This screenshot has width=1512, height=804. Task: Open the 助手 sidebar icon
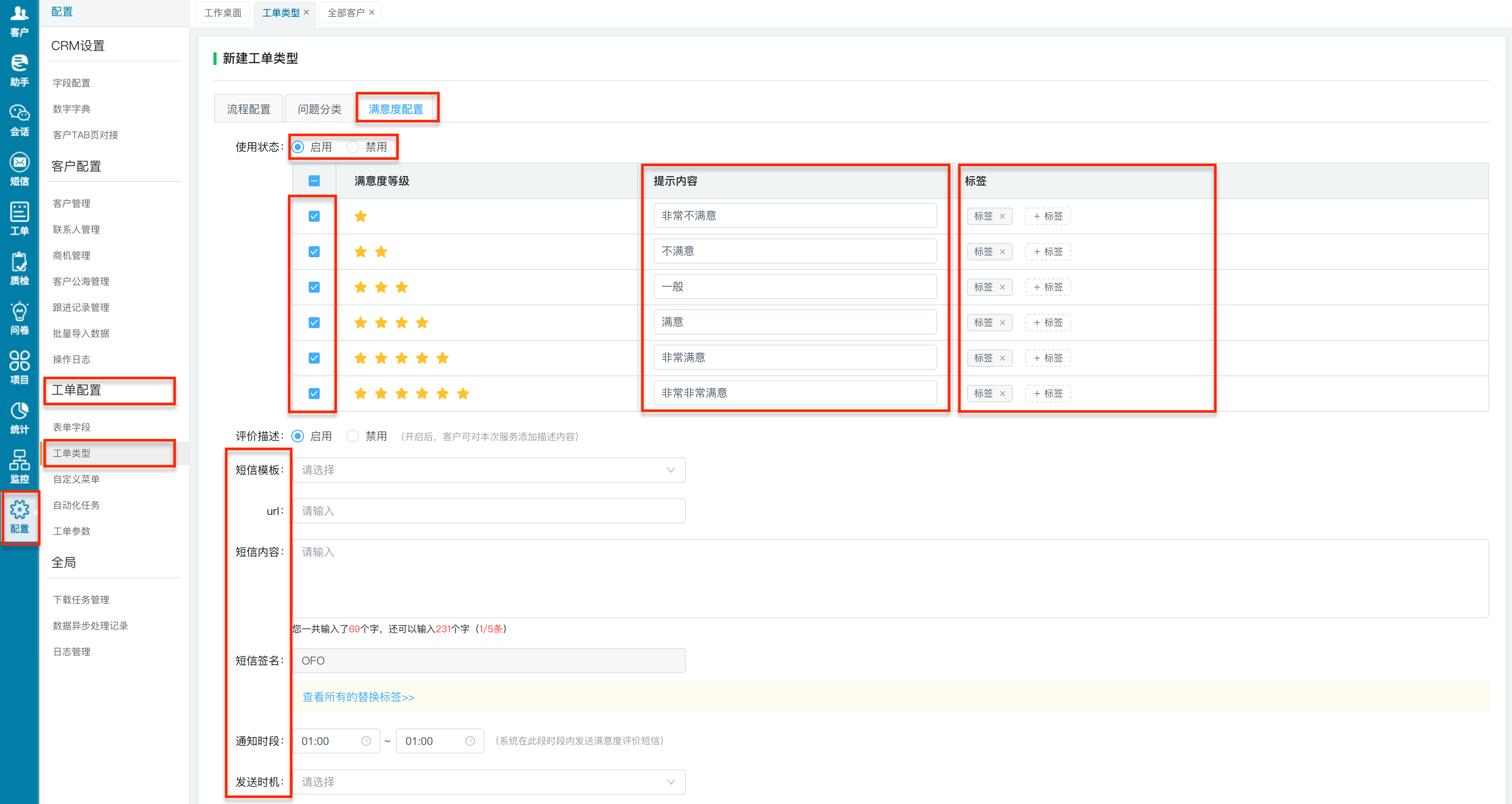click(x=19, y=70)
